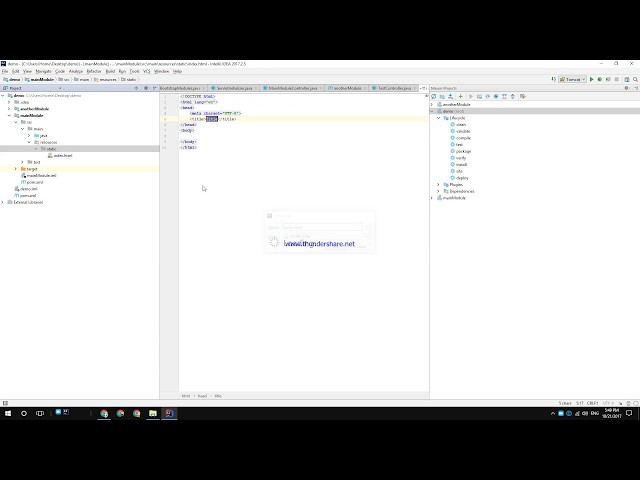Reimport all Maven projects icon

click(433, 96)
